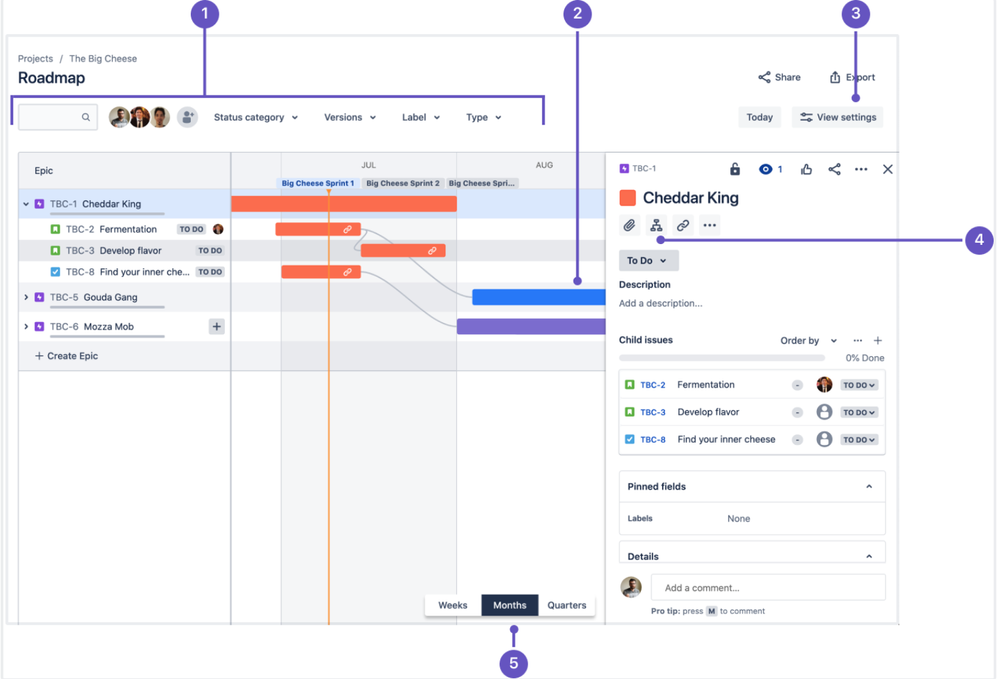Click the Share icon button
The height and width of the screenshot is (679, 999).
[779, 77]
